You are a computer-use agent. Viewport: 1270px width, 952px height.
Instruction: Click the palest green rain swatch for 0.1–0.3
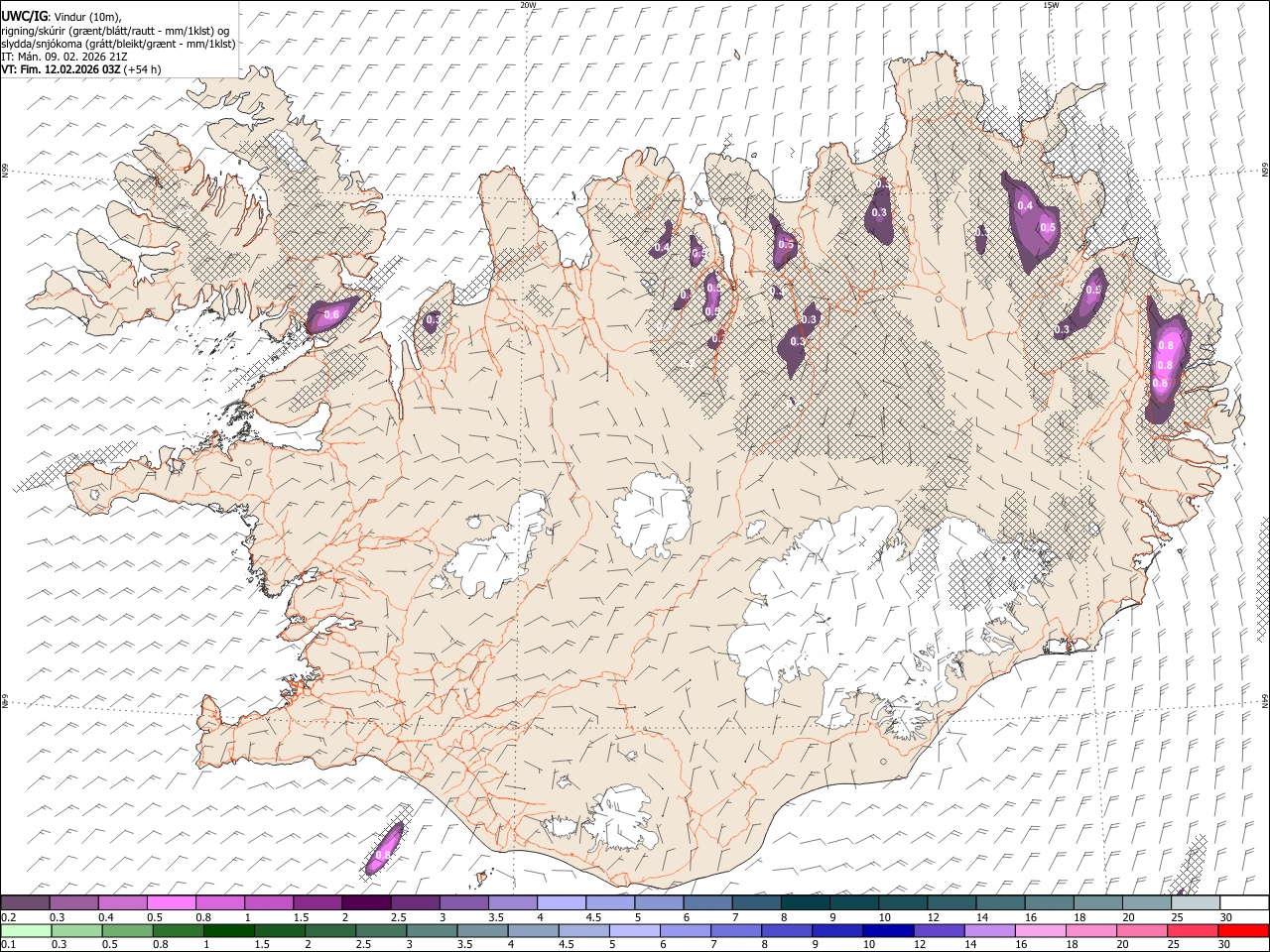tap(26, 930)
